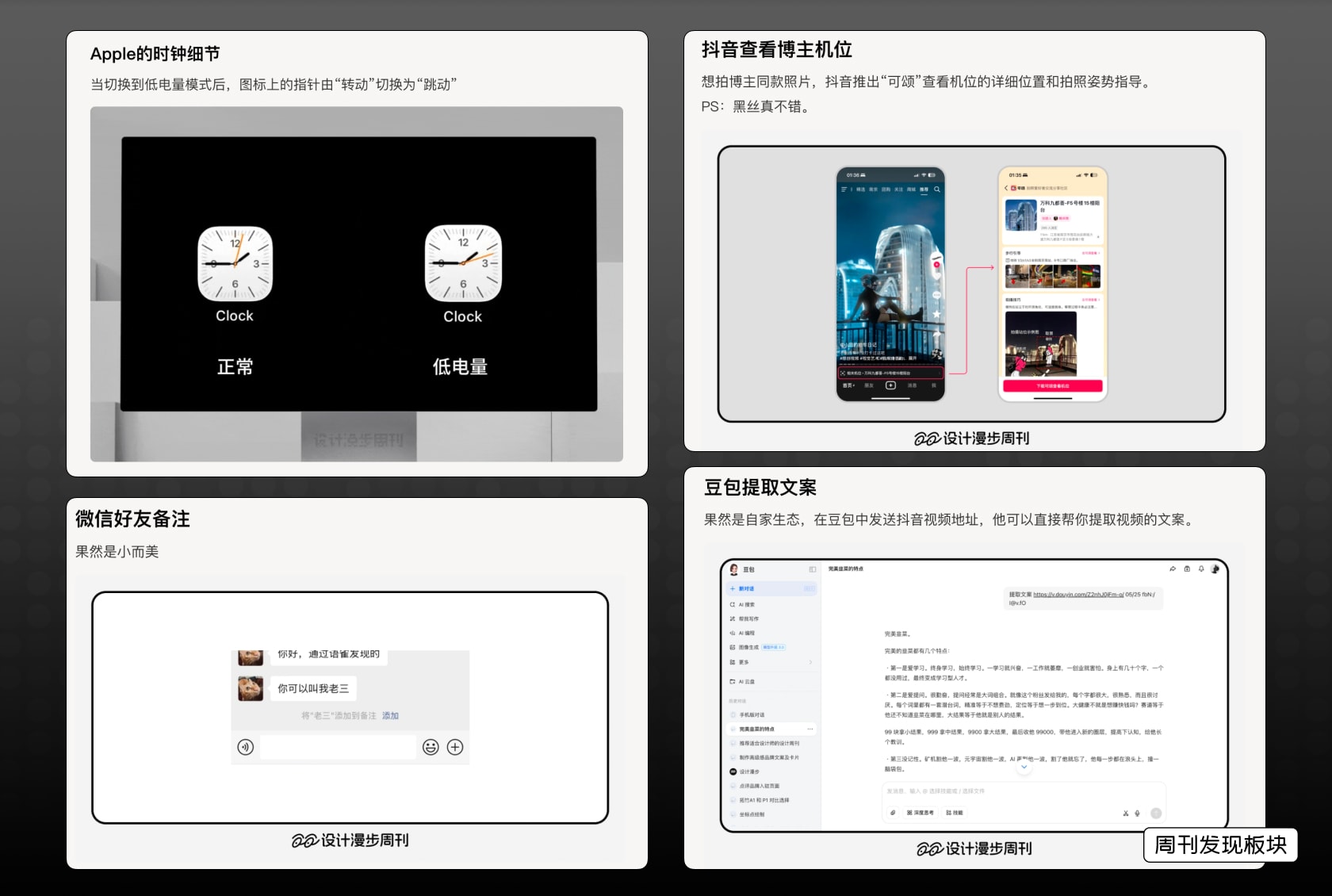
Task: Open the 技能 skills selector in Doubao
Action: 954,813
